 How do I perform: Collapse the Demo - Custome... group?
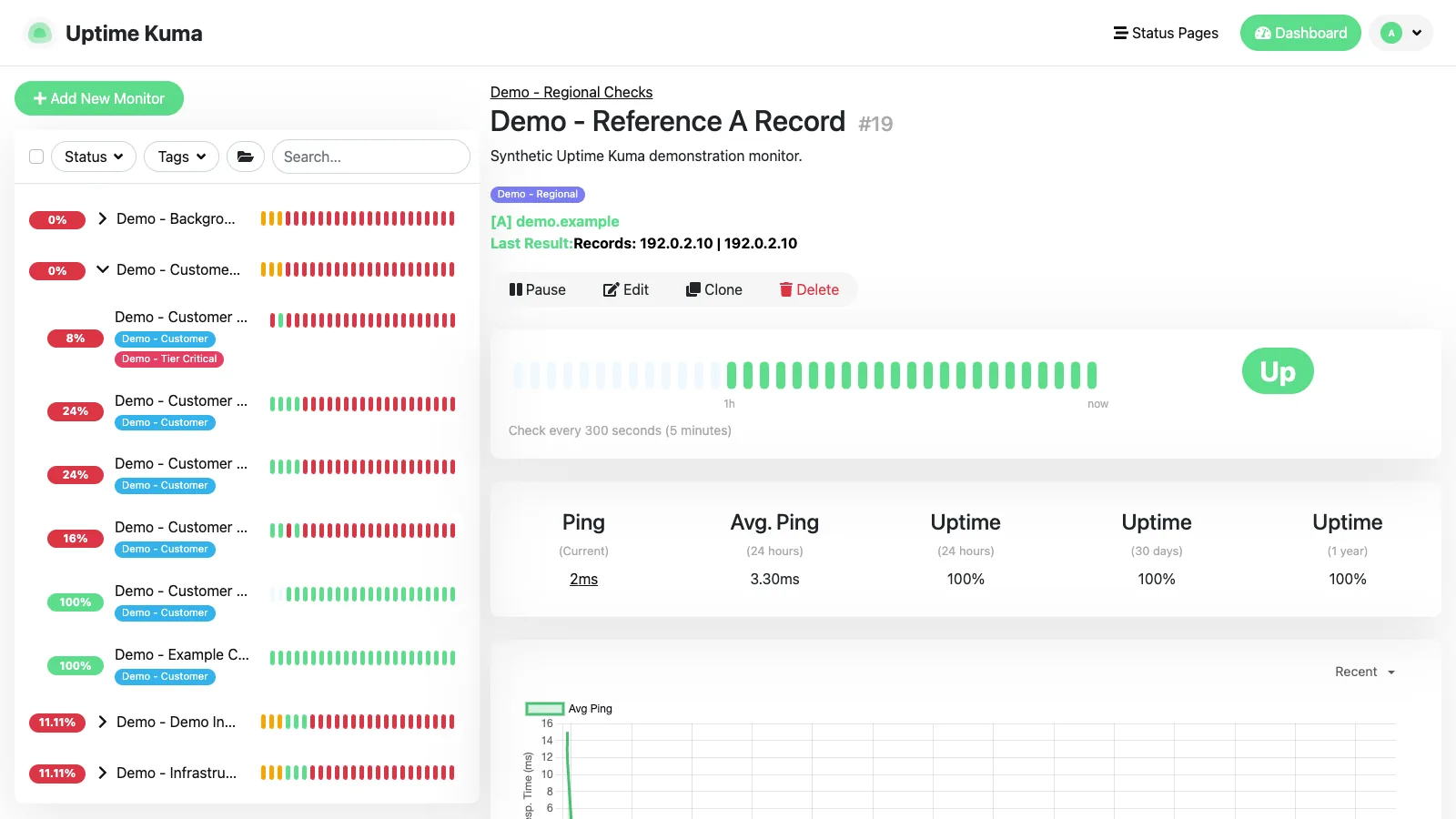103,269
